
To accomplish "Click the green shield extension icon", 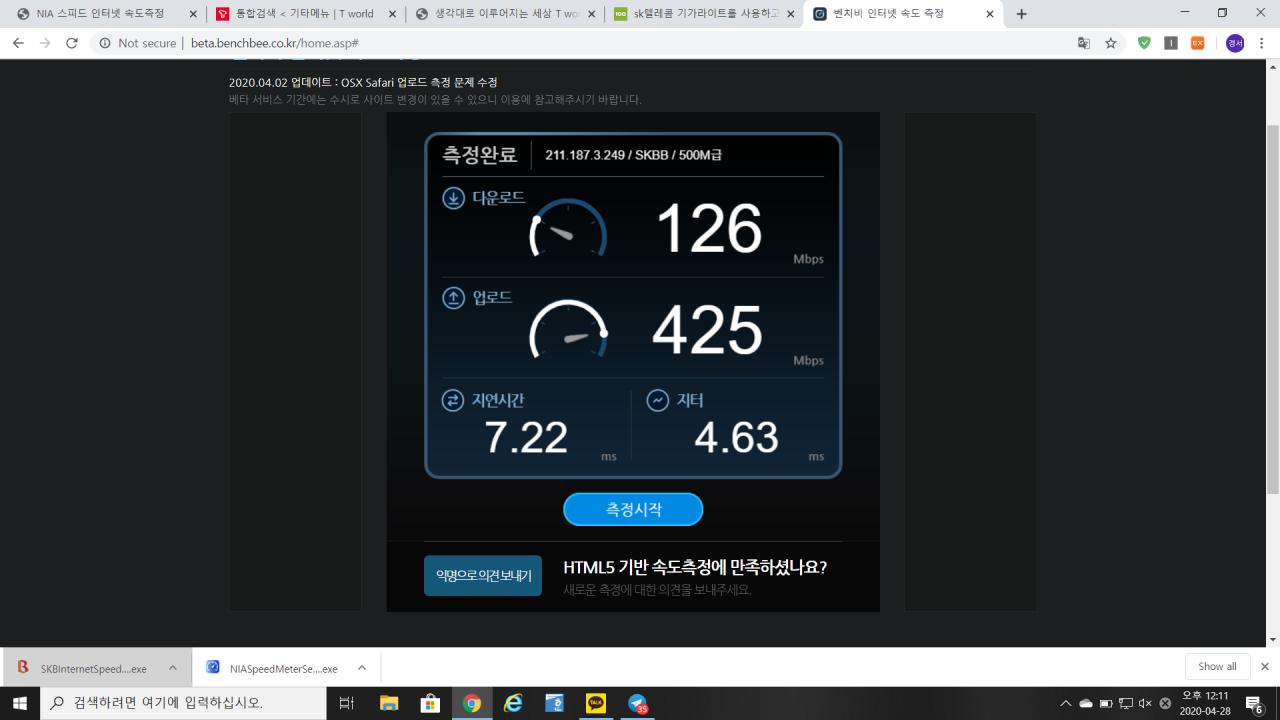I will point(1144,43).
